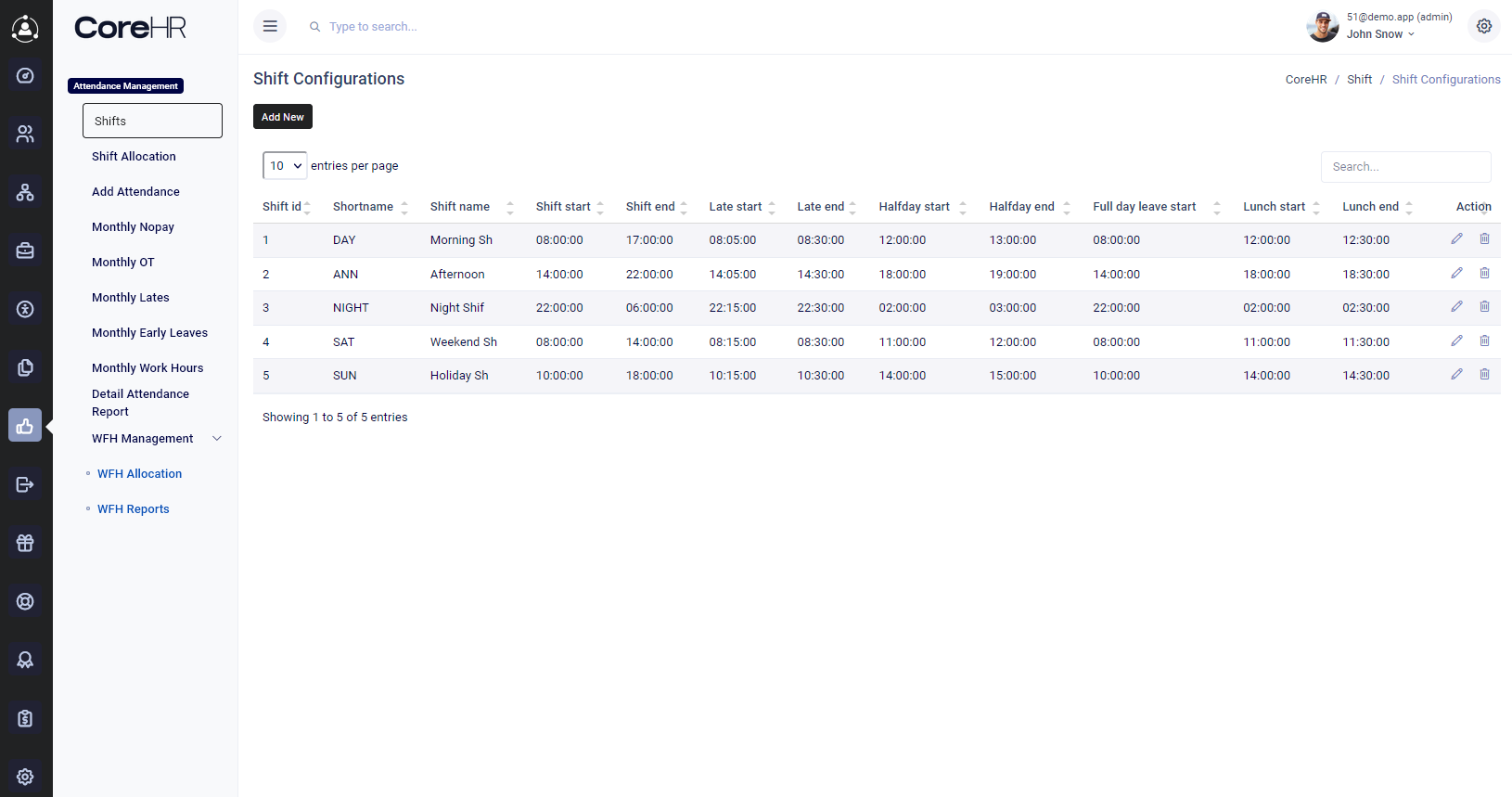Delete the NIGHT shift row
The image size is (1512, 797).
coord(1484,307)
